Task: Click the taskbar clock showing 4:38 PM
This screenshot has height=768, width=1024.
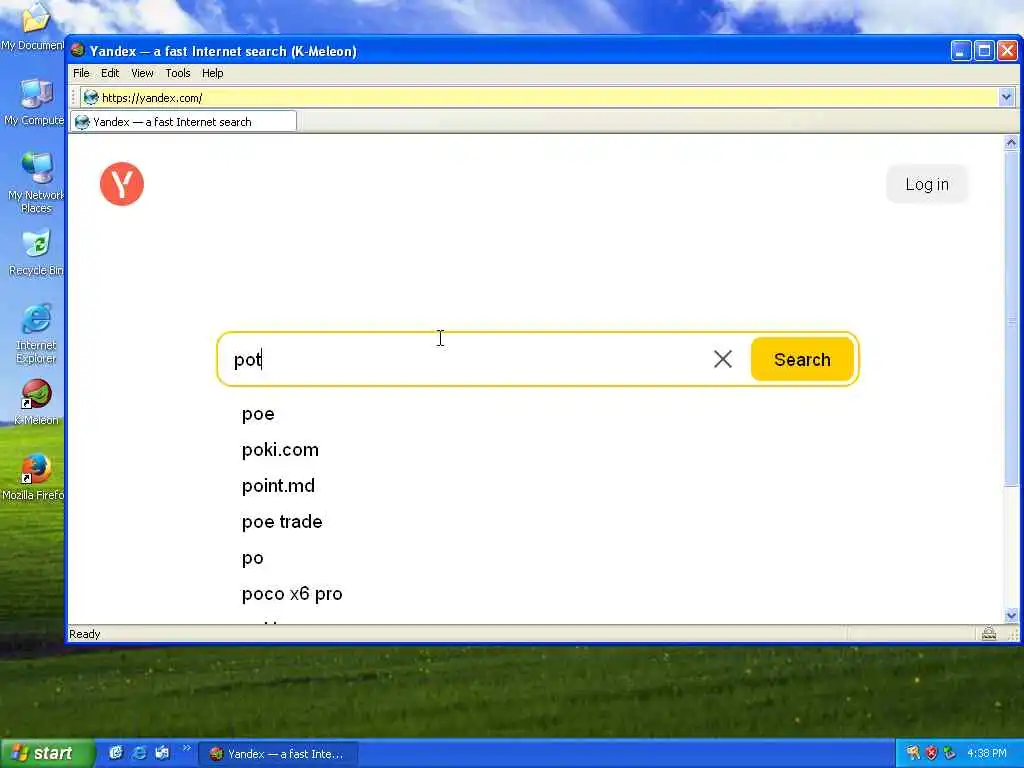Action: (986, 754)
